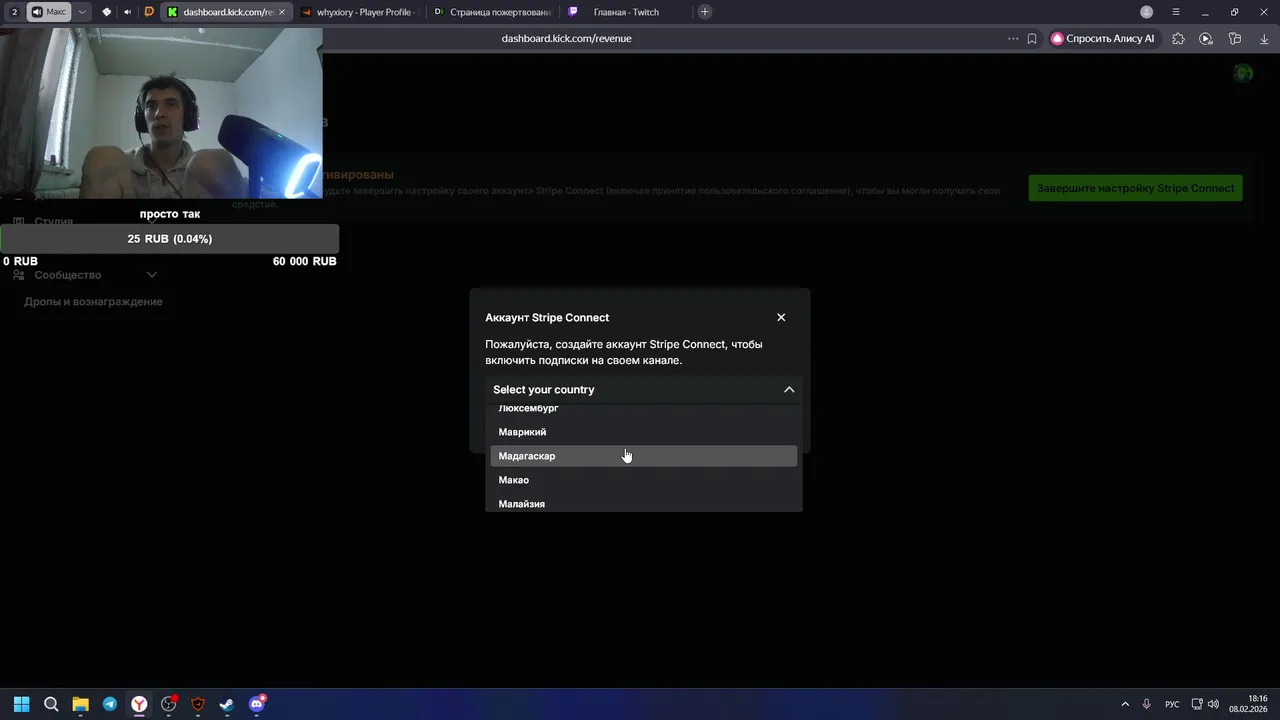Expand the Сообщество sidebar section
The width and height of the screenshot is (1280, 720).
tap(84, 275)
